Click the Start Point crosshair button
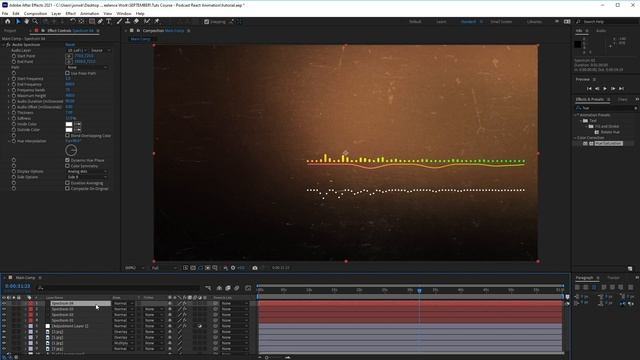 pyautogui.click(x=69, y=56)
